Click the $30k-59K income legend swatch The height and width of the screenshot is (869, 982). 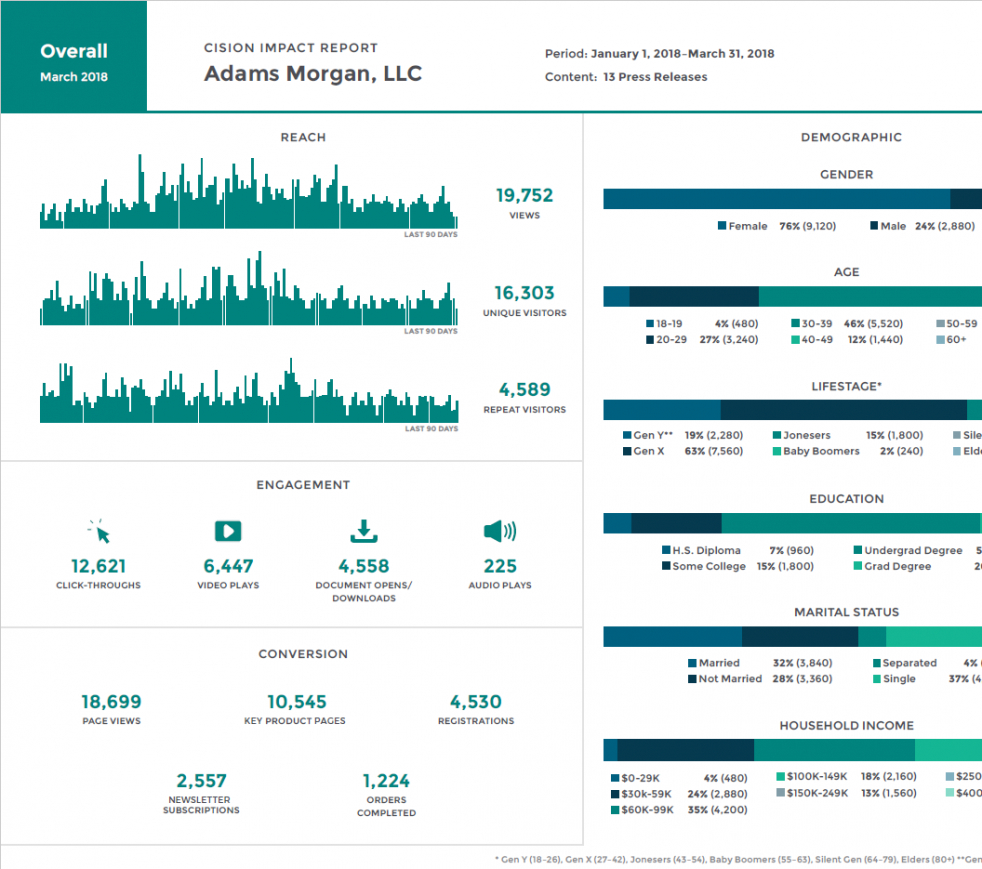(x=615, y=794)
